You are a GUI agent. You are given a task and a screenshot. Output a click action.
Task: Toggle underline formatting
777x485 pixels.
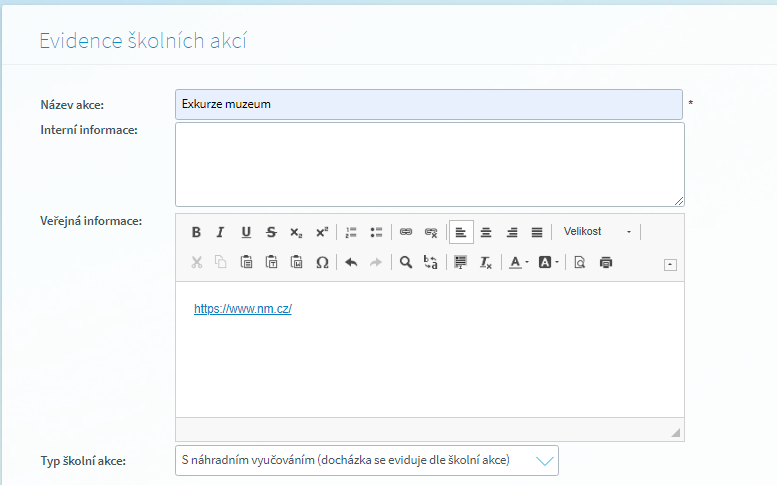point(246,232)
